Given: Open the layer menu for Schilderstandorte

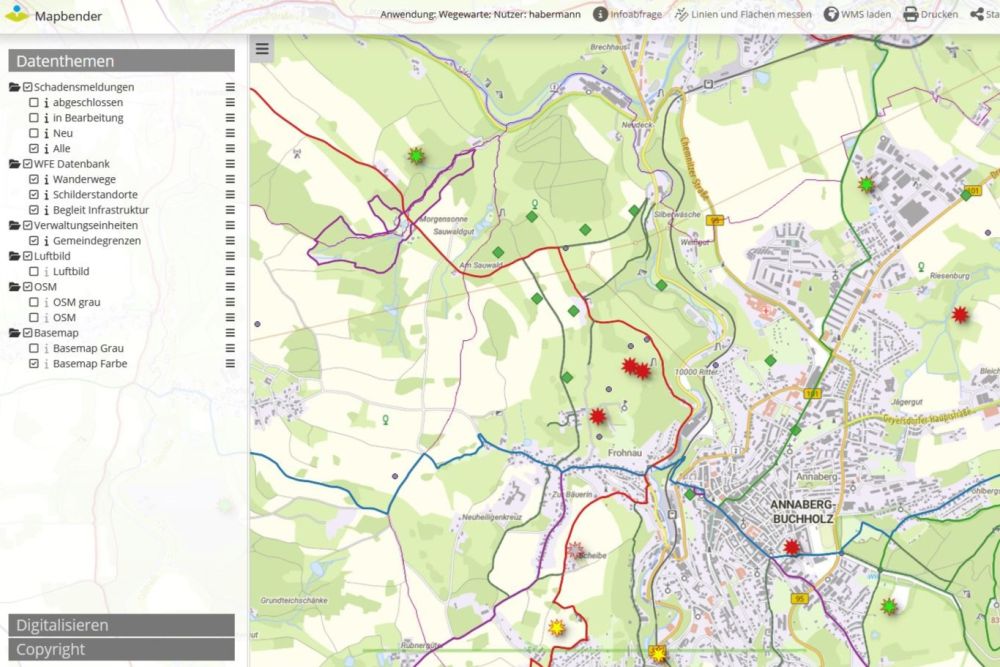Looking at the screenshot, I should [230, 194].
